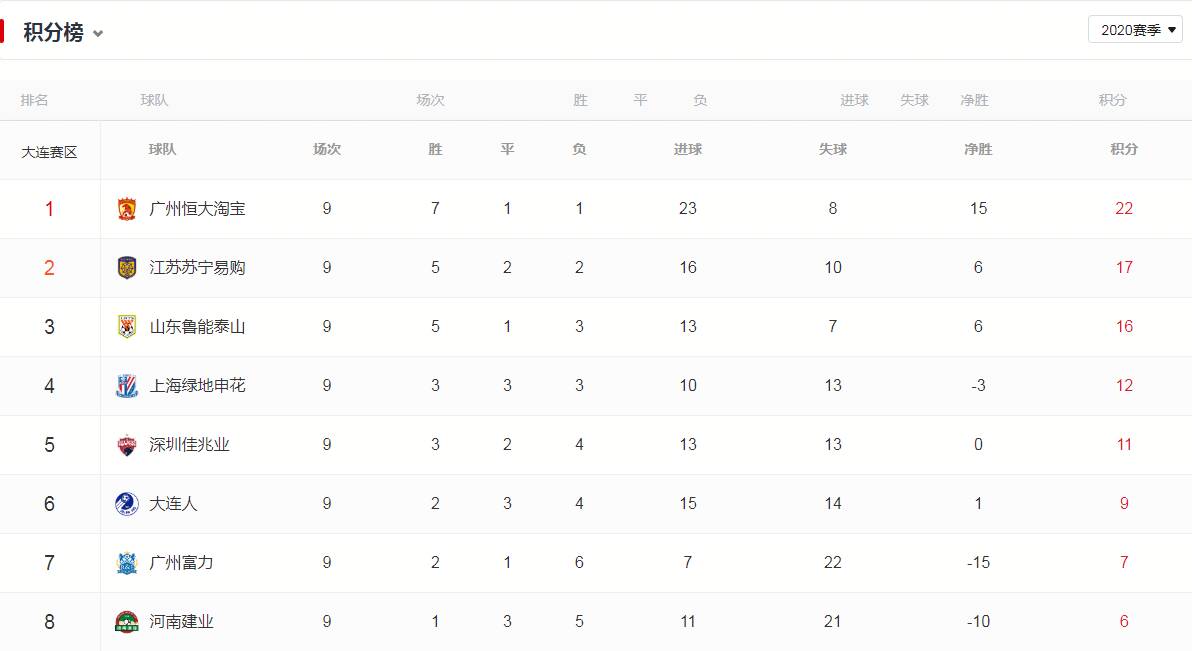
Task: Click the 上海绿地申花 club logo
Action: 125,385
